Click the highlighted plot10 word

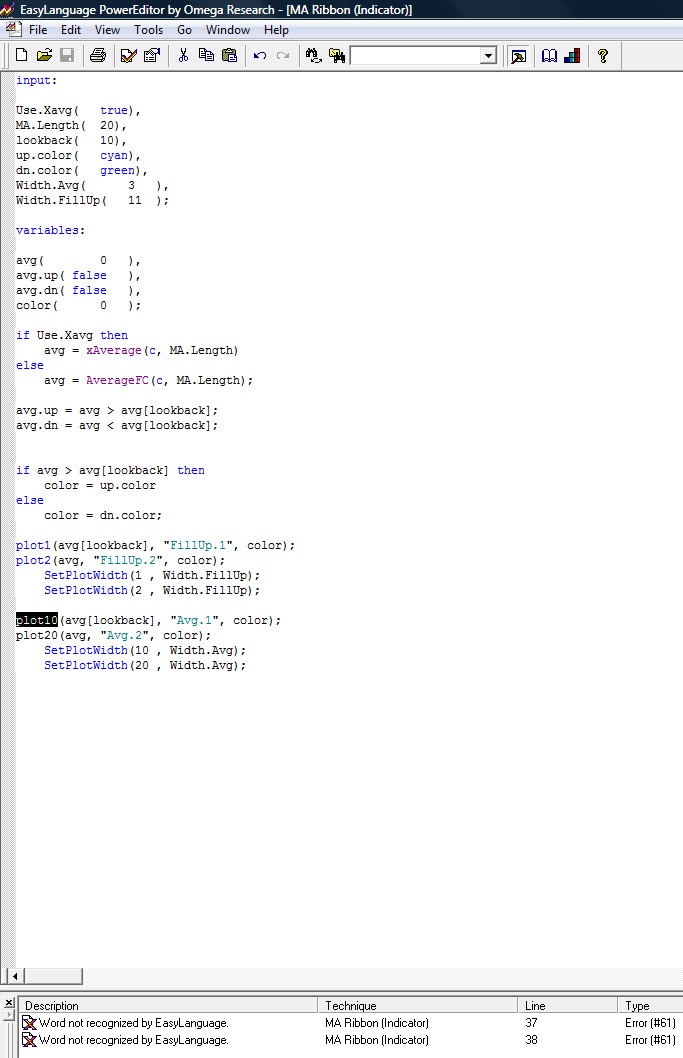(37, 620)
